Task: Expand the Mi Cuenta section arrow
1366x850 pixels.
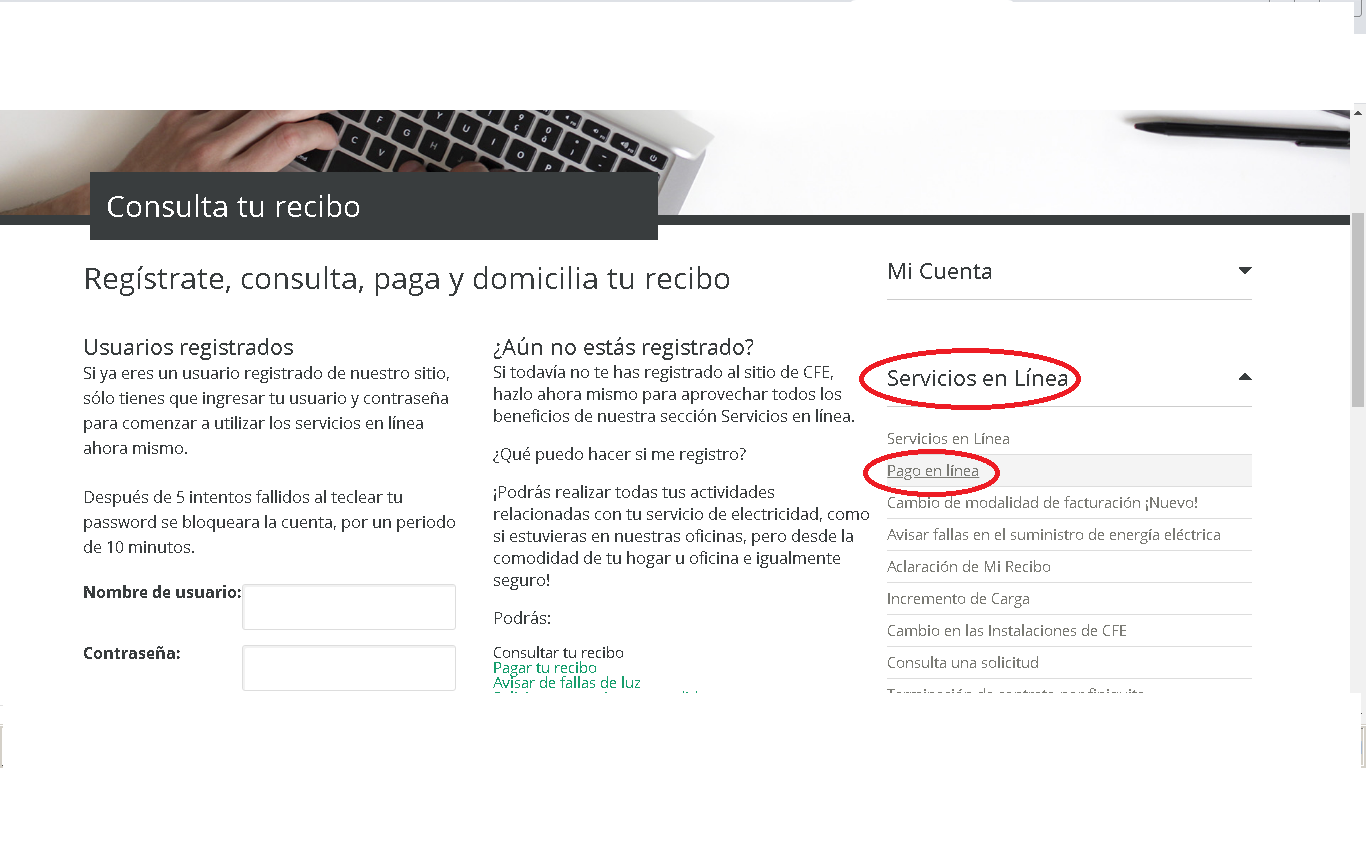Action: [x=1245, y=271]
